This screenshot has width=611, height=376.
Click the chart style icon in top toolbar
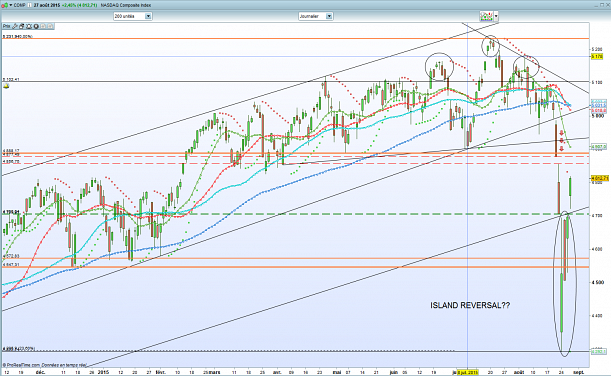pos(486,16)
